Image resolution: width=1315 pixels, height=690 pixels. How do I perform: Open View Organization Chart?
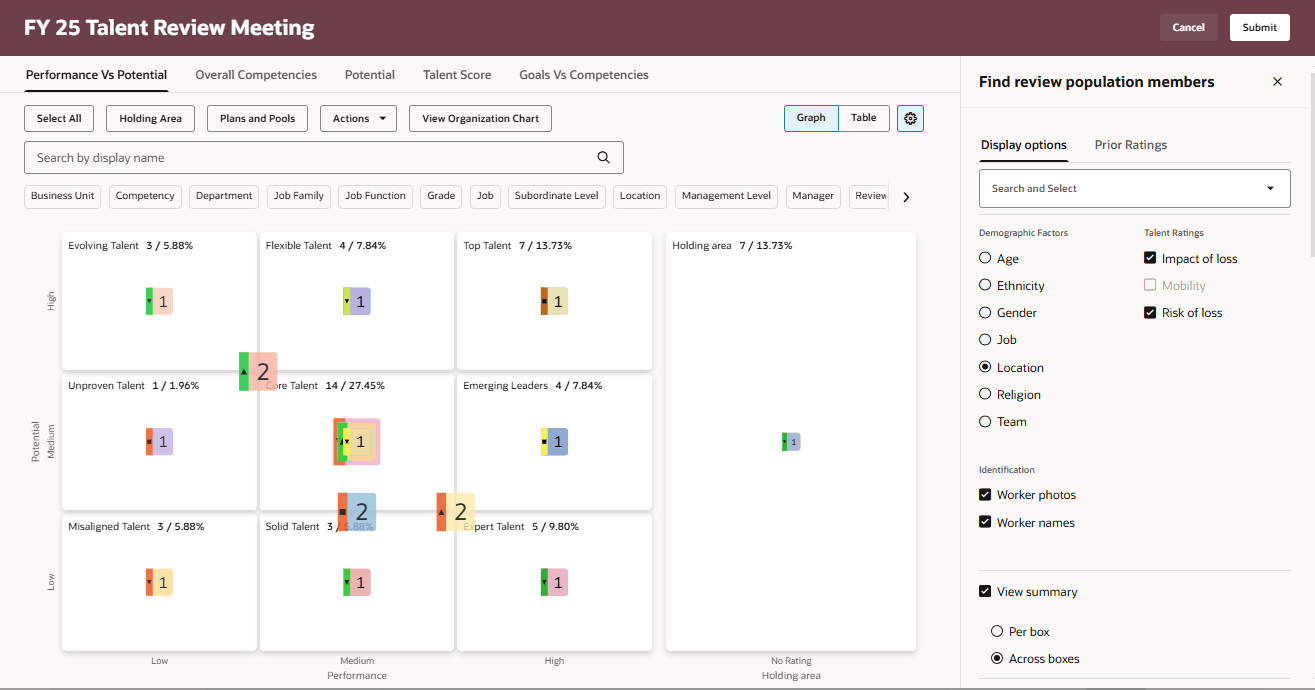(x=479, y=118)
